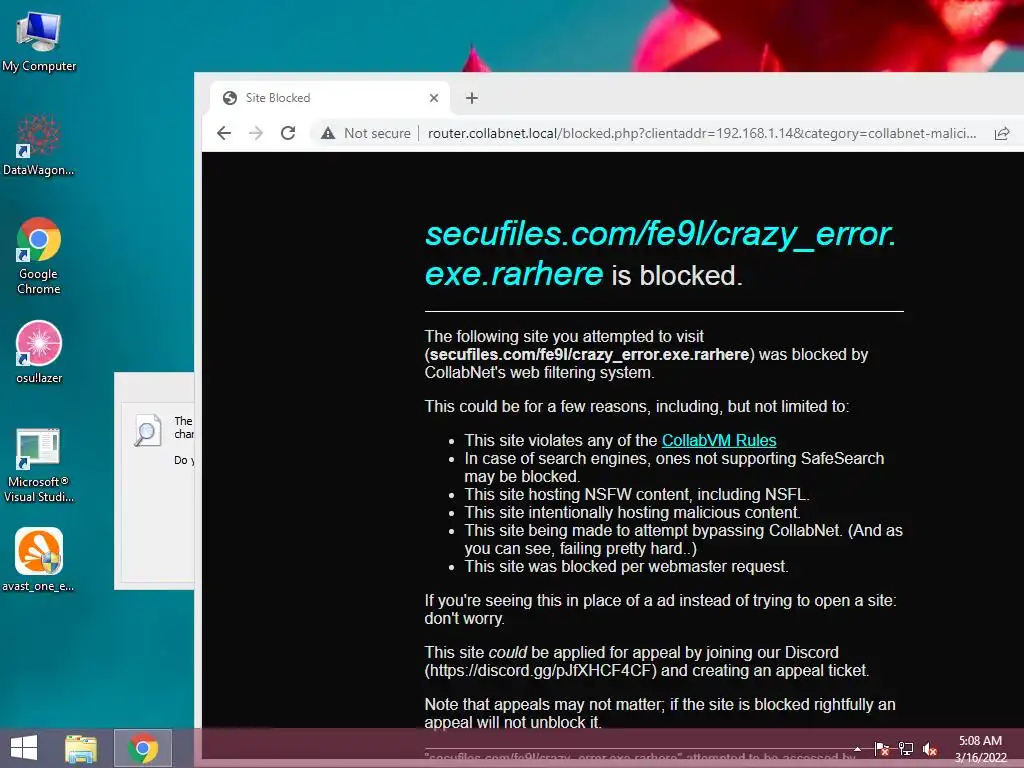Click the discord.gg/pJfXHCF4CF invite text

tap(542, 671)
